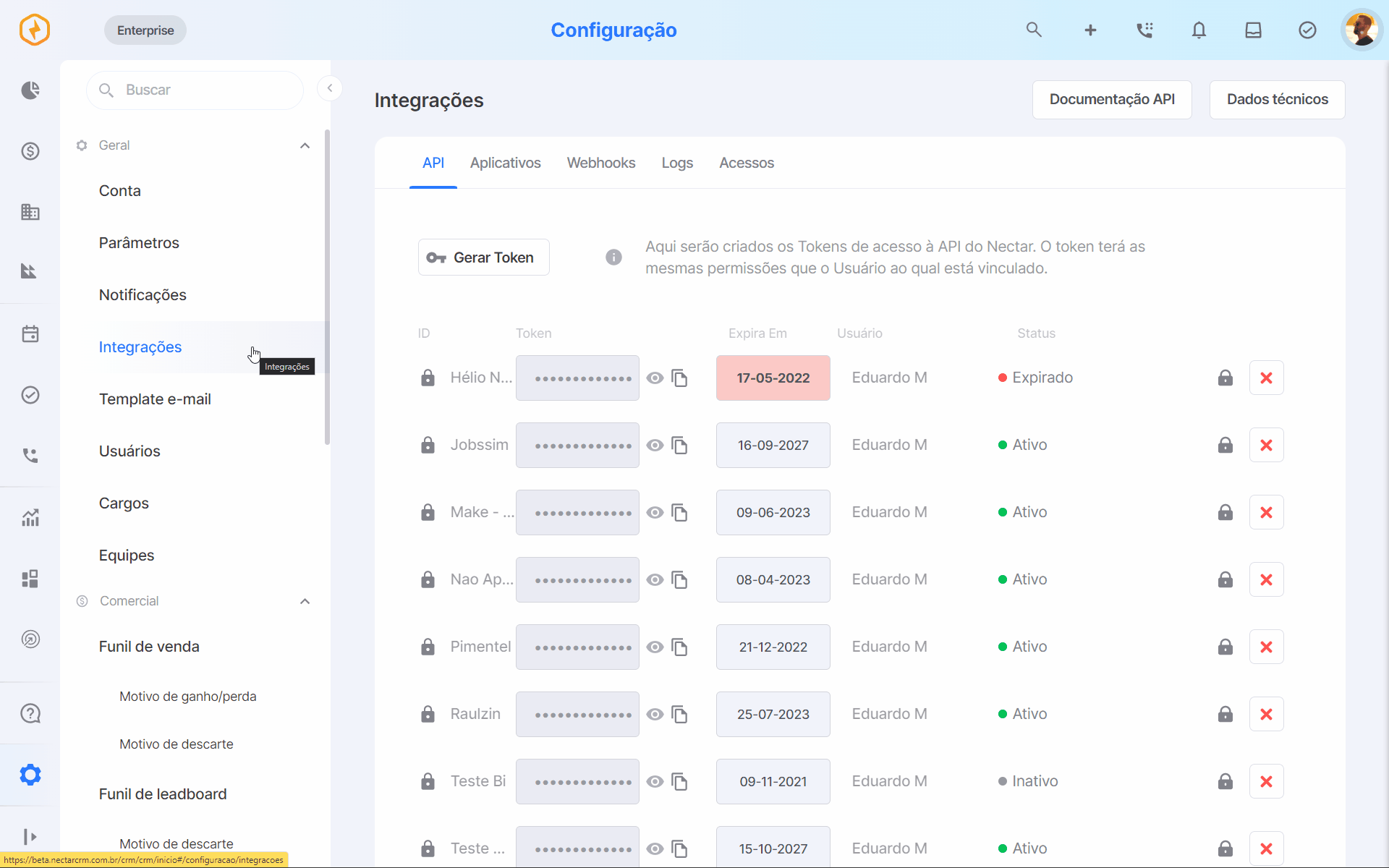Open the phone dialpad icon in header
The width and height of the screenshot is (1389, 868).
click(x=1144, y=30)
